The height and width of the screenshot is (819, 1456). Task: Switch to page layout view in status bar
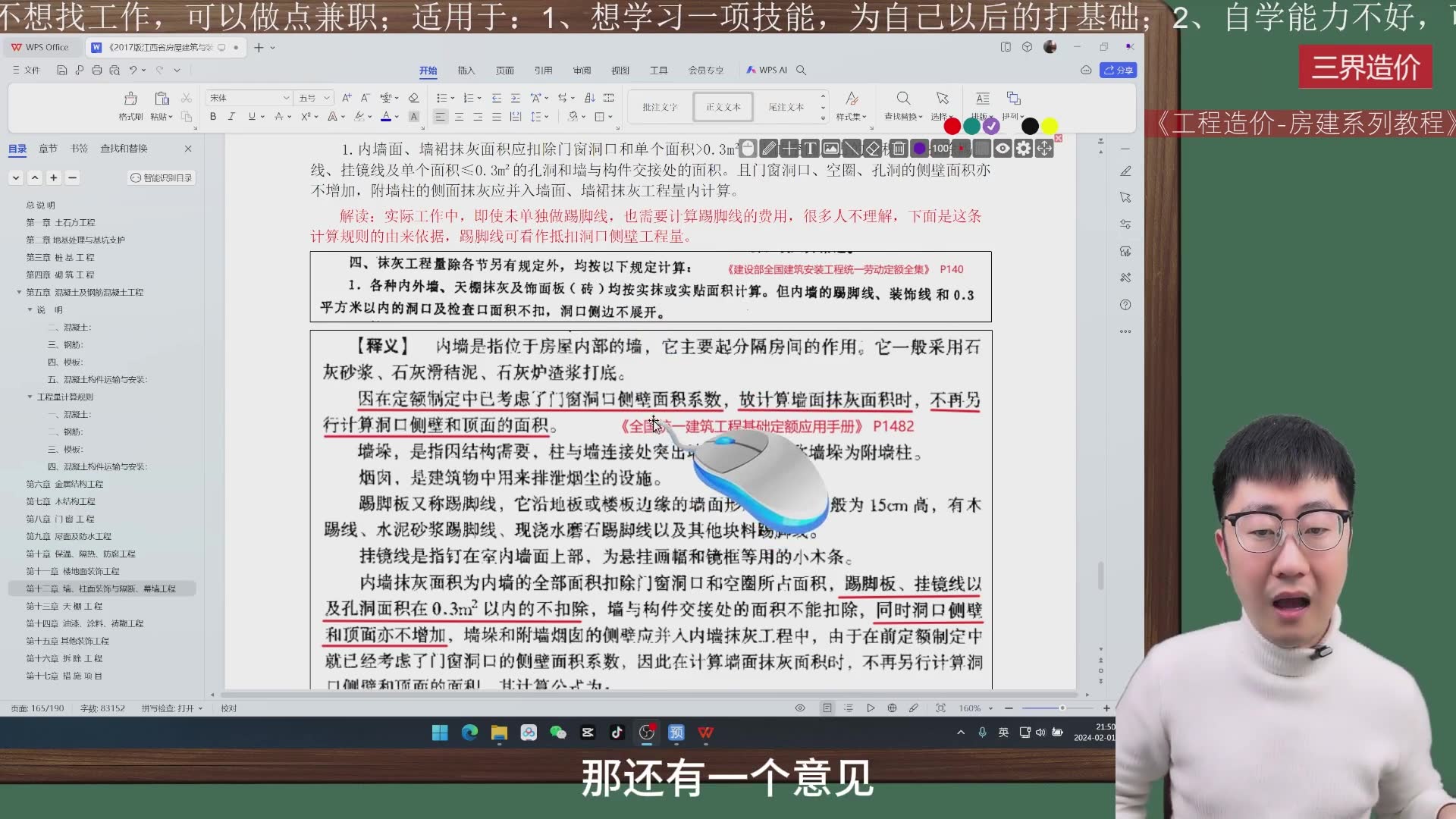827,708
